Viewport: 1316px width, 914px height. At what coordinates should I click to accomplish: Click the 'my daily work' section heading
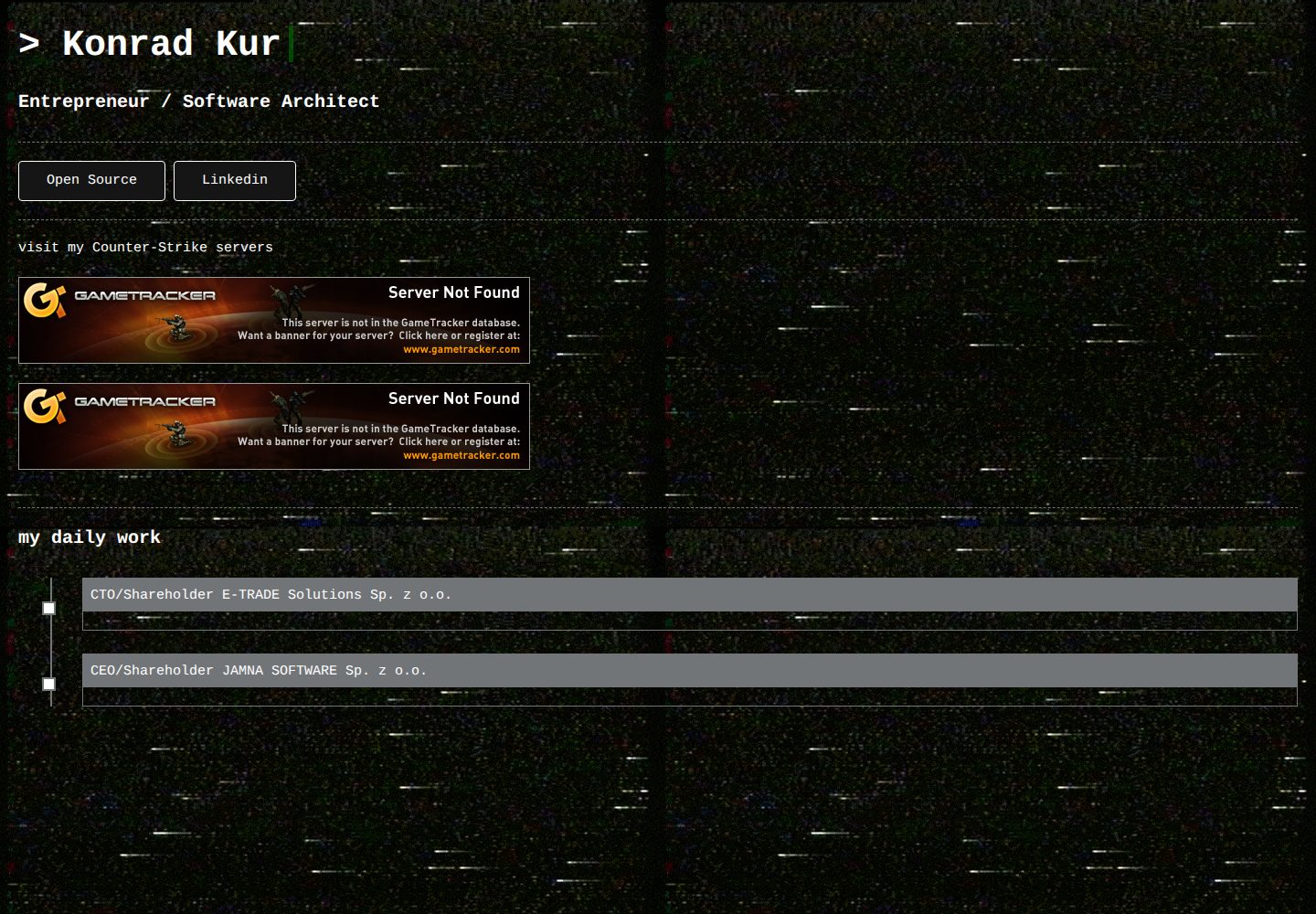(x=90, y=537)
